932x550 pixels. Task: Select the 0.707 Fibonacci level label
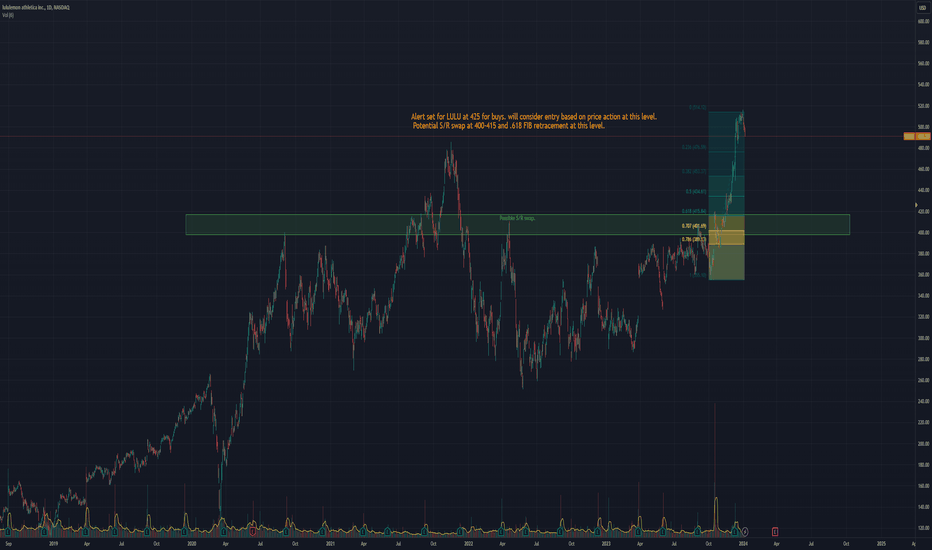click(x=694, y=226)
